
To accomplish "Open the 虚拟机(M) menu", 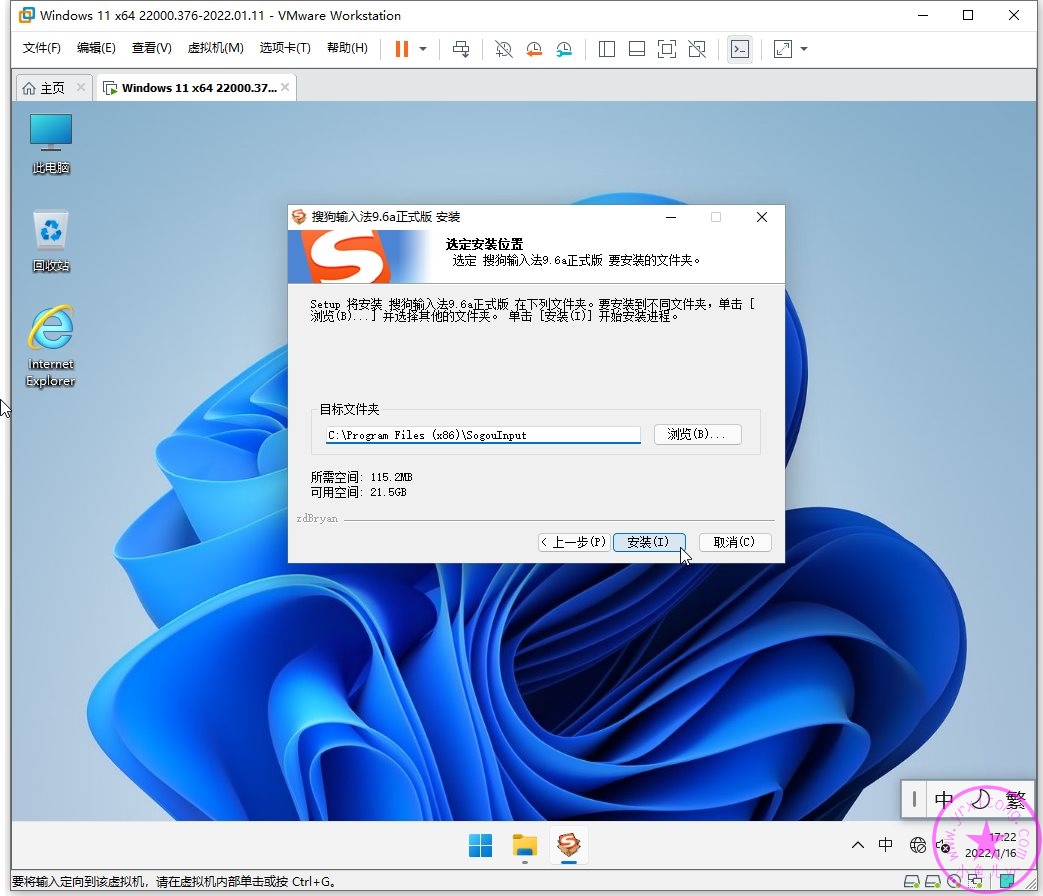I will pos(216,48).
